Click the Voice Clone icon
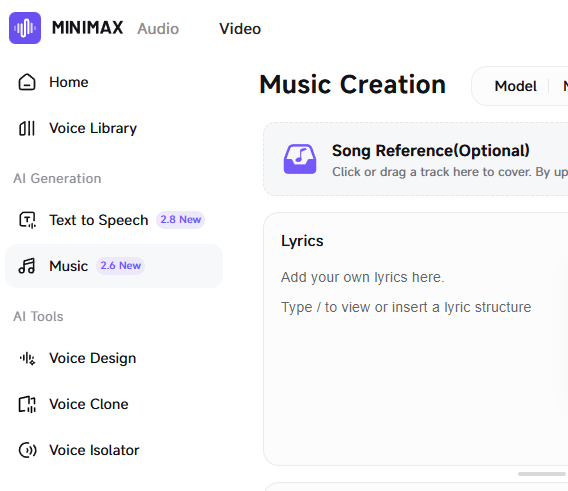The image size is (568, 491). (27, 404)
